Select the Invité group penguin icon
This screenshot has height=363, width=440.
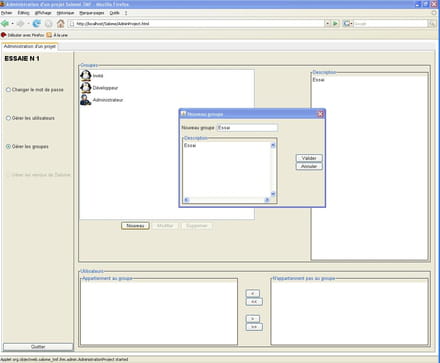[86, 76]
